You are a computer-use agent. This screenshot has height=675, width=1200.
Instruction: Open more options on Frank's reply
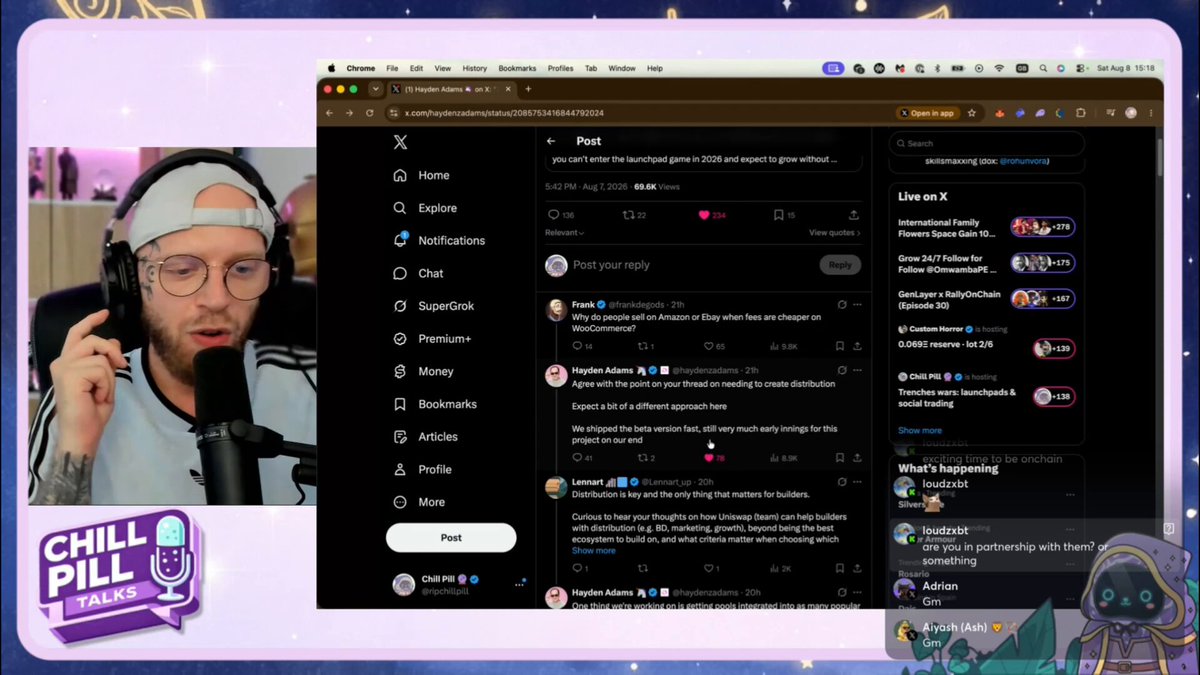[857, 304]
